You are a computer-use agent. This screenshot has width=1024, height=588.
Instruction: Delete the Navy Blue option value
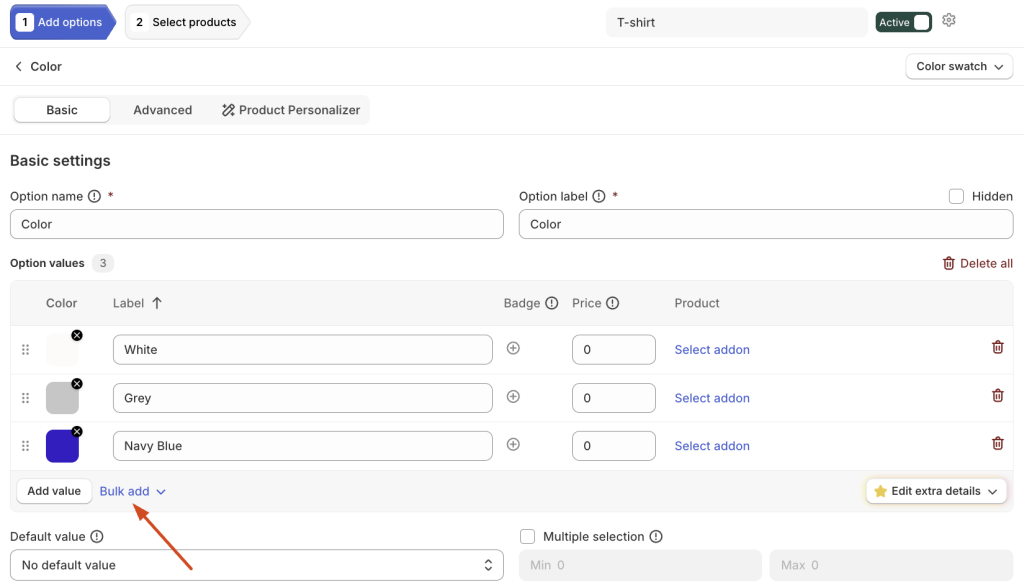997,443
